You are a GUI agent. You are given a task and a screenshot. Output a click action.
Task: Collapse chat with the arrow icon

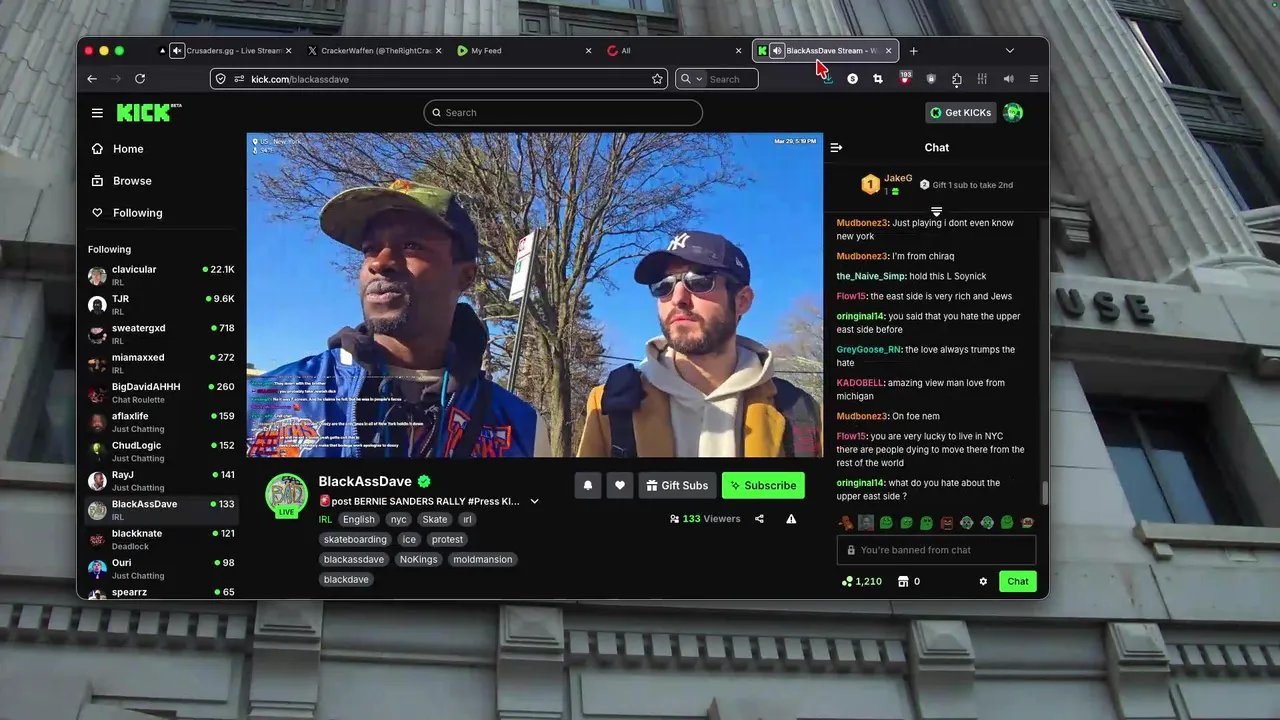(836, 148)
